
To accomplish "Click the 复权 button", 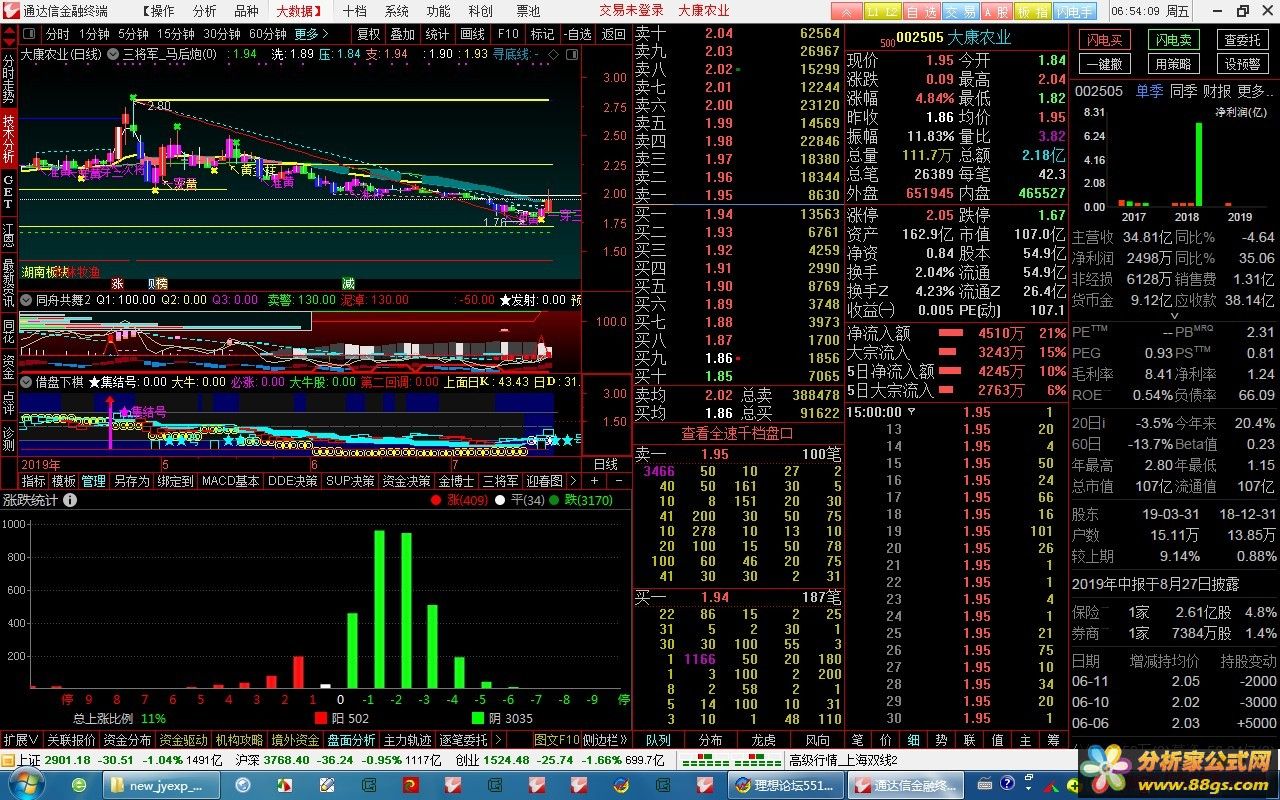I will (x=368, y=34).
